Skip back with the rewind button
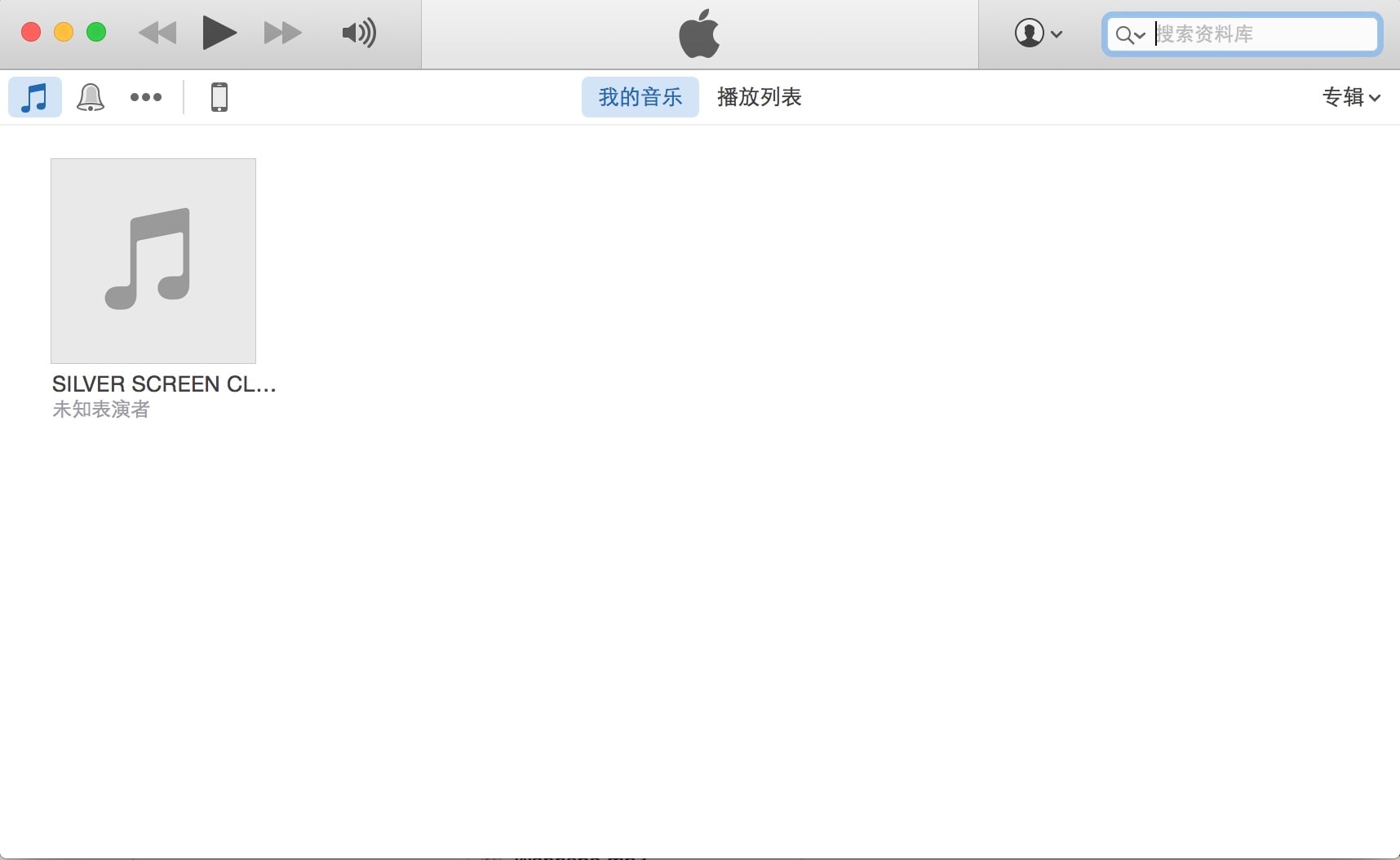This screenshot has width=1400, height=860. pyautogui.click(x=157, y=33)
